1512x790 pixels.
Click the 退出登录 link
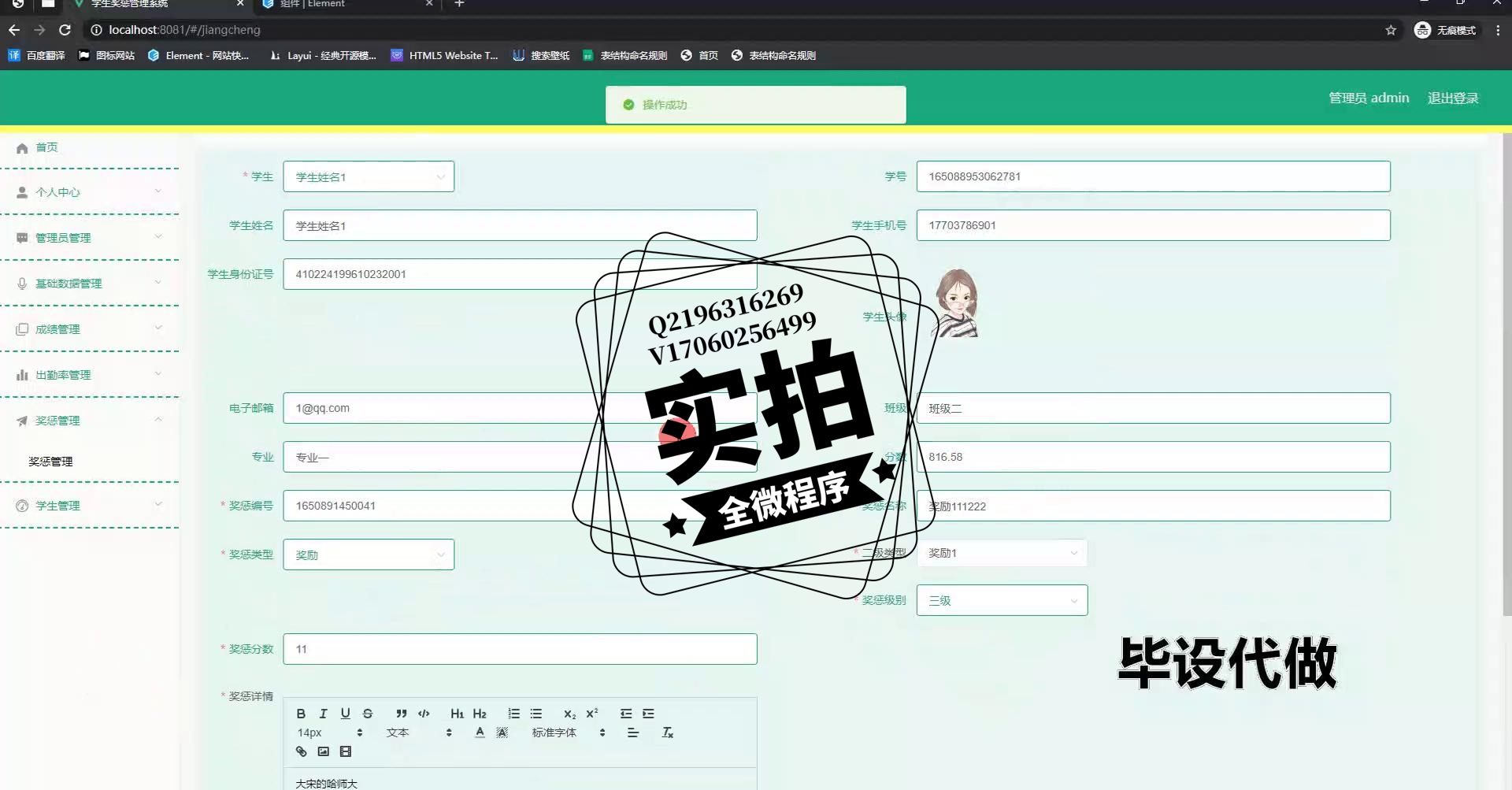1453,98
